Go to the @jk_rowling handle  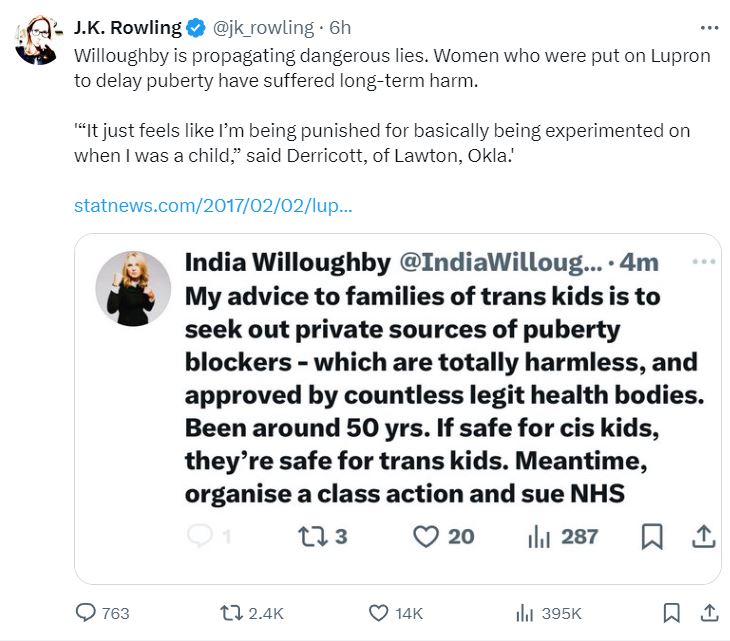pos(263,28)
